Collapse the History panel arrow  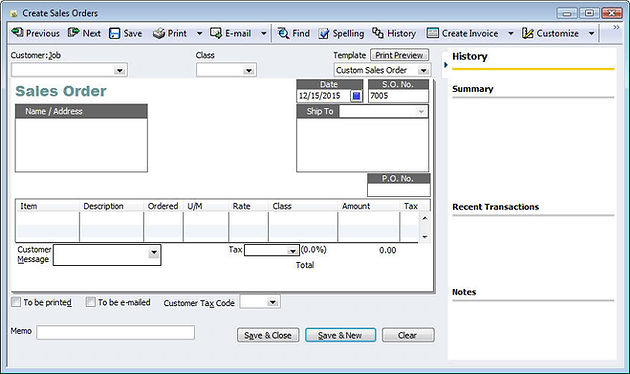click(446, 64)
